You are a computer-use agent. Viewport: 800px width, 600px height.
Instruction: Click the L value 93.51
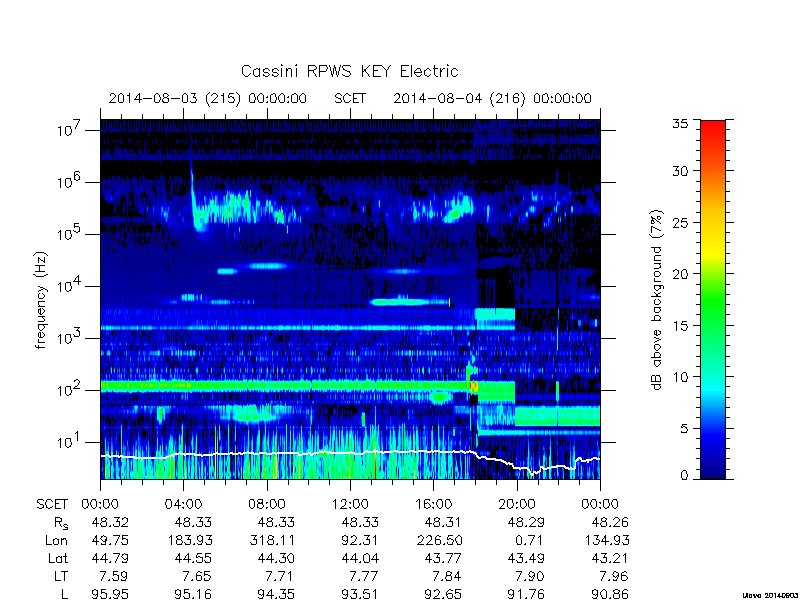click(359, 594)
